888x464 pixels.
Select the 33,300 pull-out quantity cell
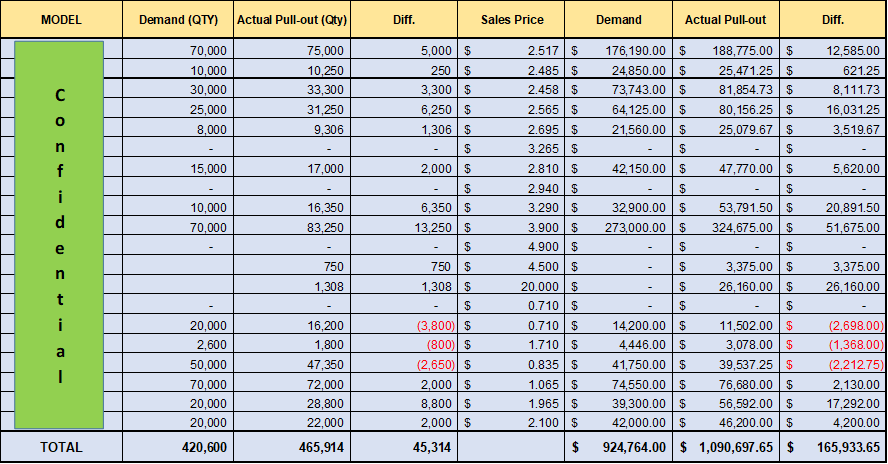pos(291,89)
